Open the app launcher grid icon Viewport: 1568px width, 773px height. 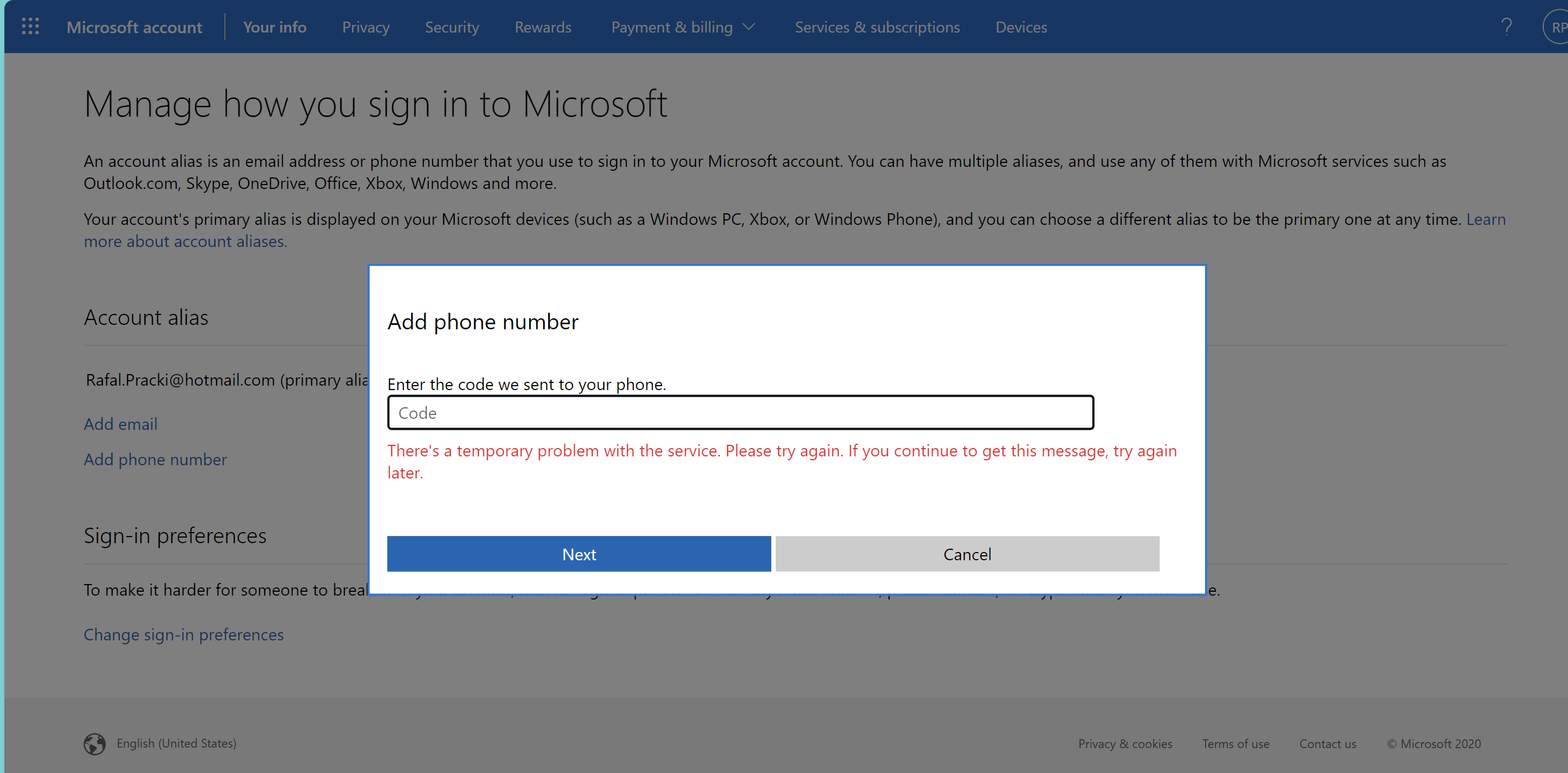coord(30,27)
